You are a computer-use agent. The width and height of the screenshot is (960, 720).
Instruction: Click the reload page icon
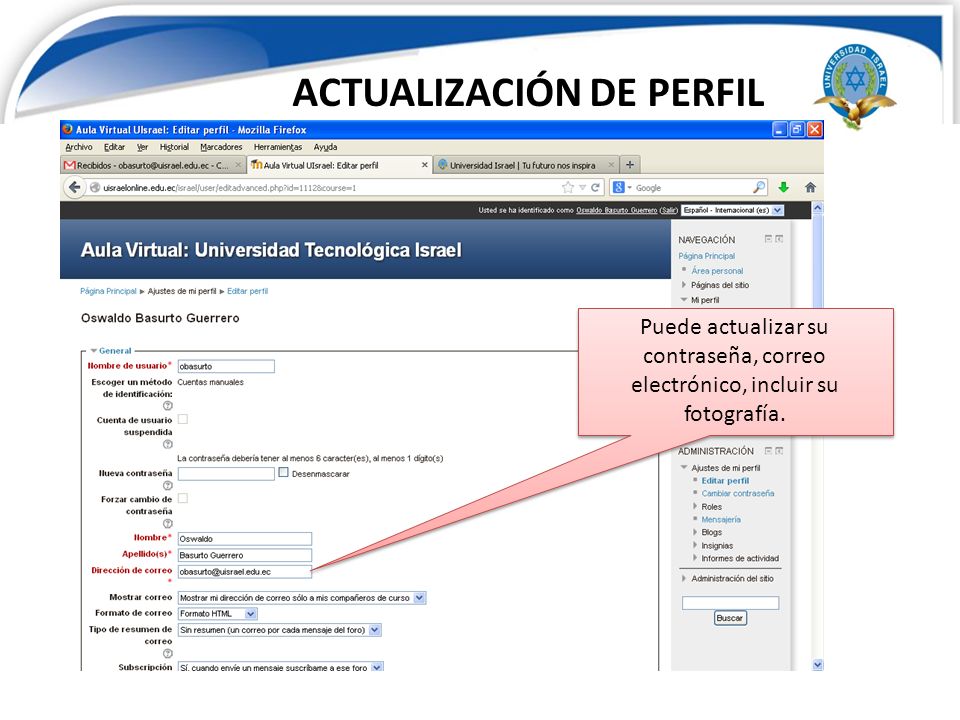(595, 187)
